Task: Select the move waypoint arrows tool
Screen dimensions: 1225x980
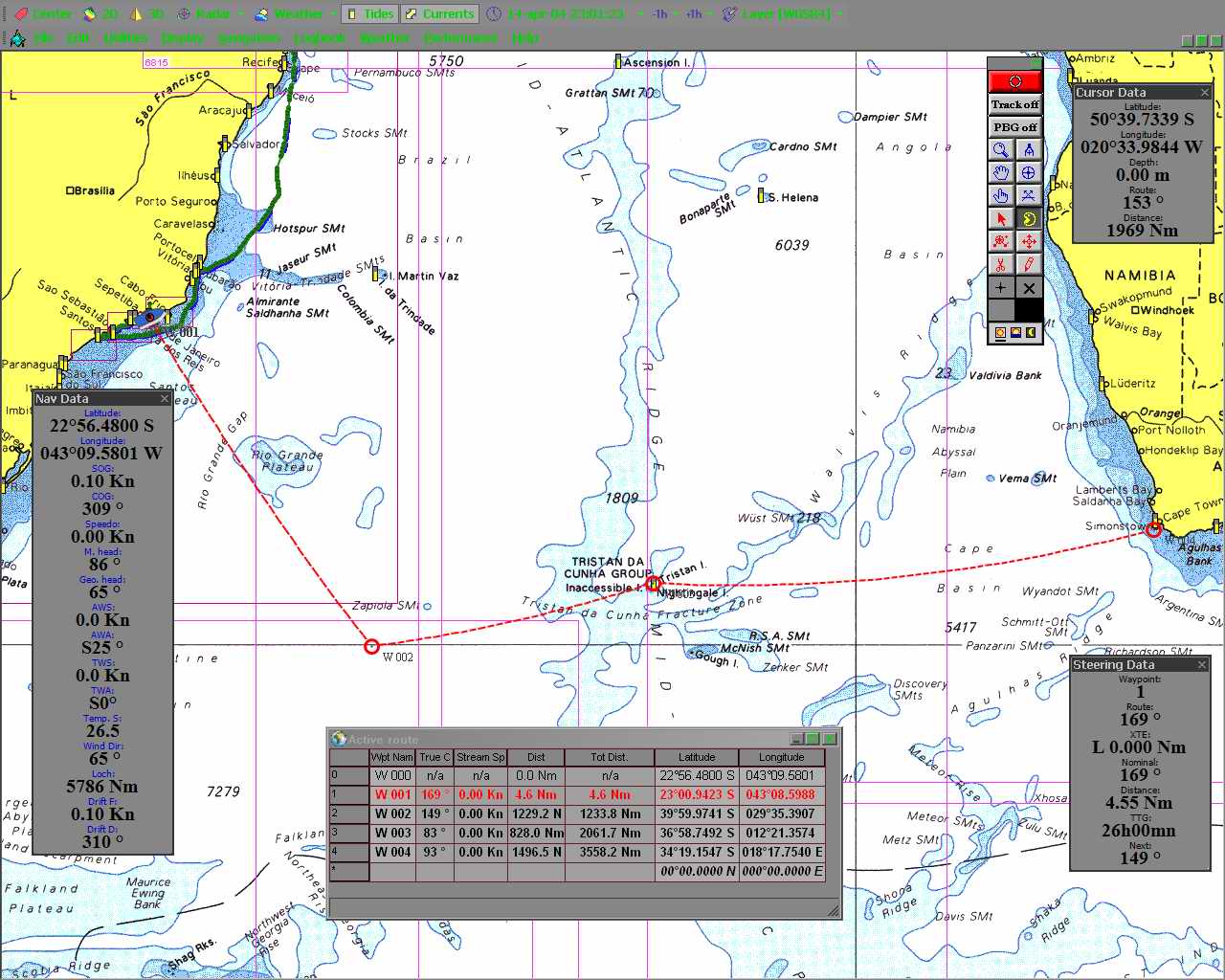Action: point(1029,241)
